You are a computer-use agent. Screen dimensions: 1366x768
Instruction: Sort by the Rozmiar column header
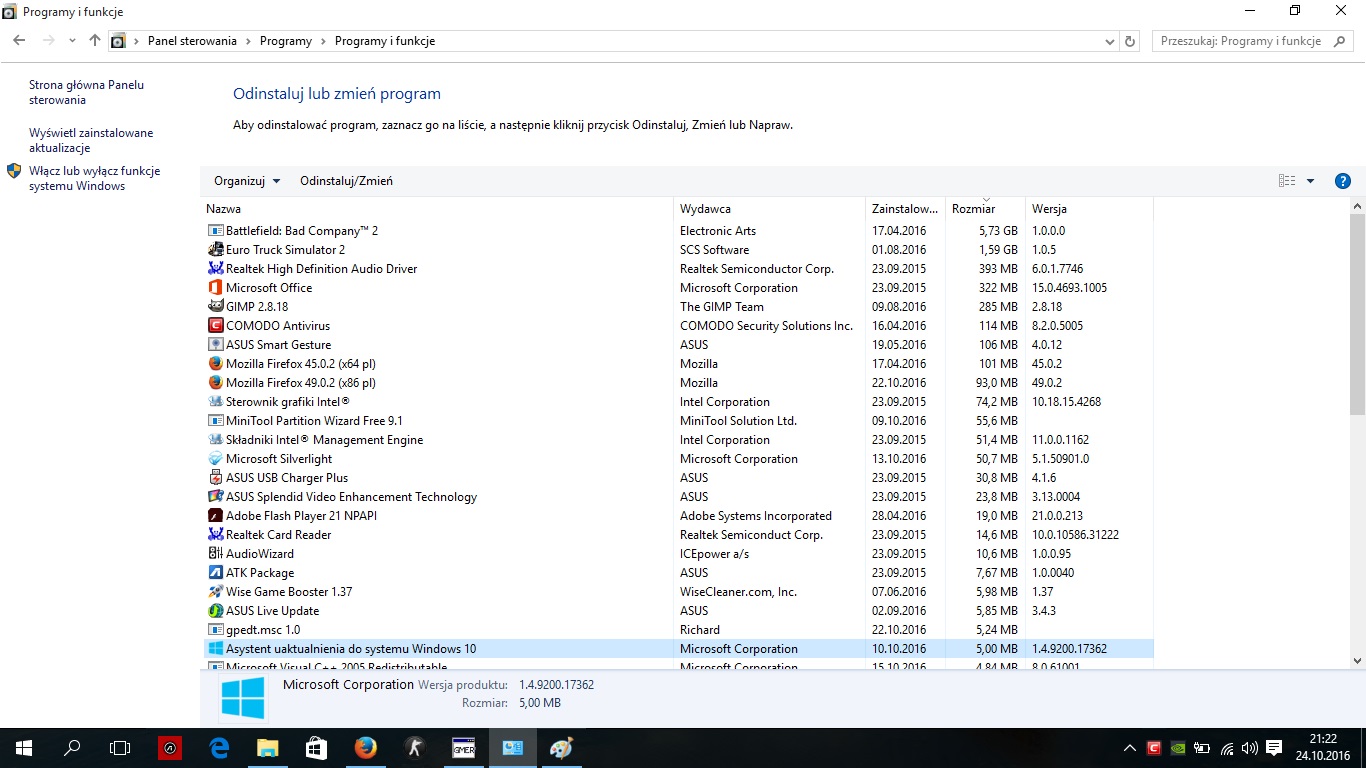click(x=985, y=209)
